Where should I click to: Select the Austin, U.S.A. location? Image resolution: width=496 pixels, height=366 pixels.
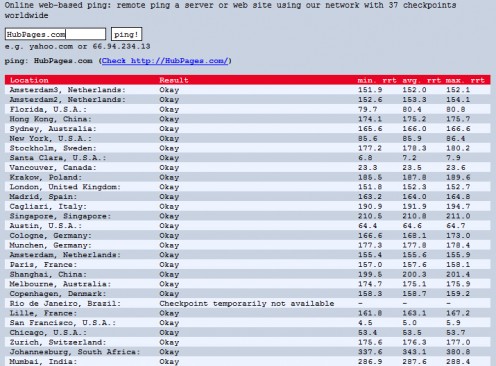(x=46, y=226)
